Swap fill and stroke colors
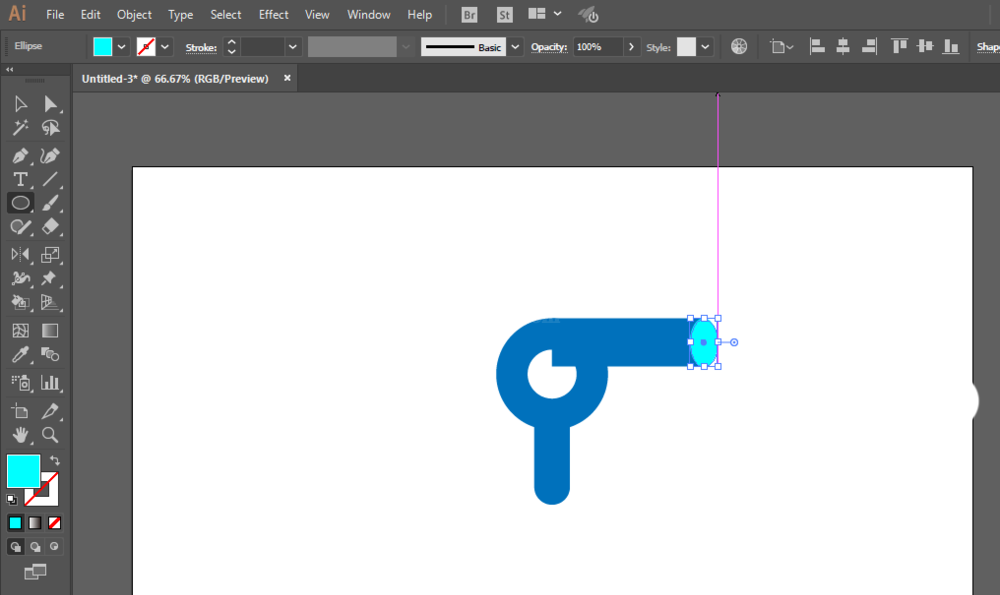Viewport: 1000px width, 595px height. click(55, 460)
